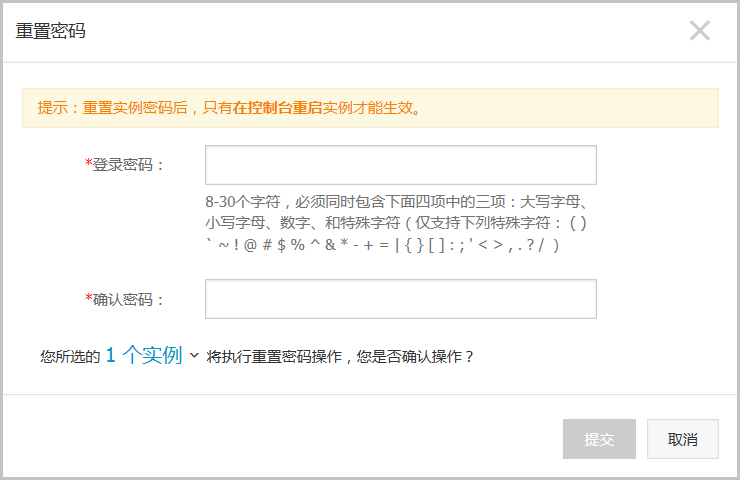Click the red asterisk before 确认密码
Viewport: 740px width, 480px height.
(x=89, y=299)
